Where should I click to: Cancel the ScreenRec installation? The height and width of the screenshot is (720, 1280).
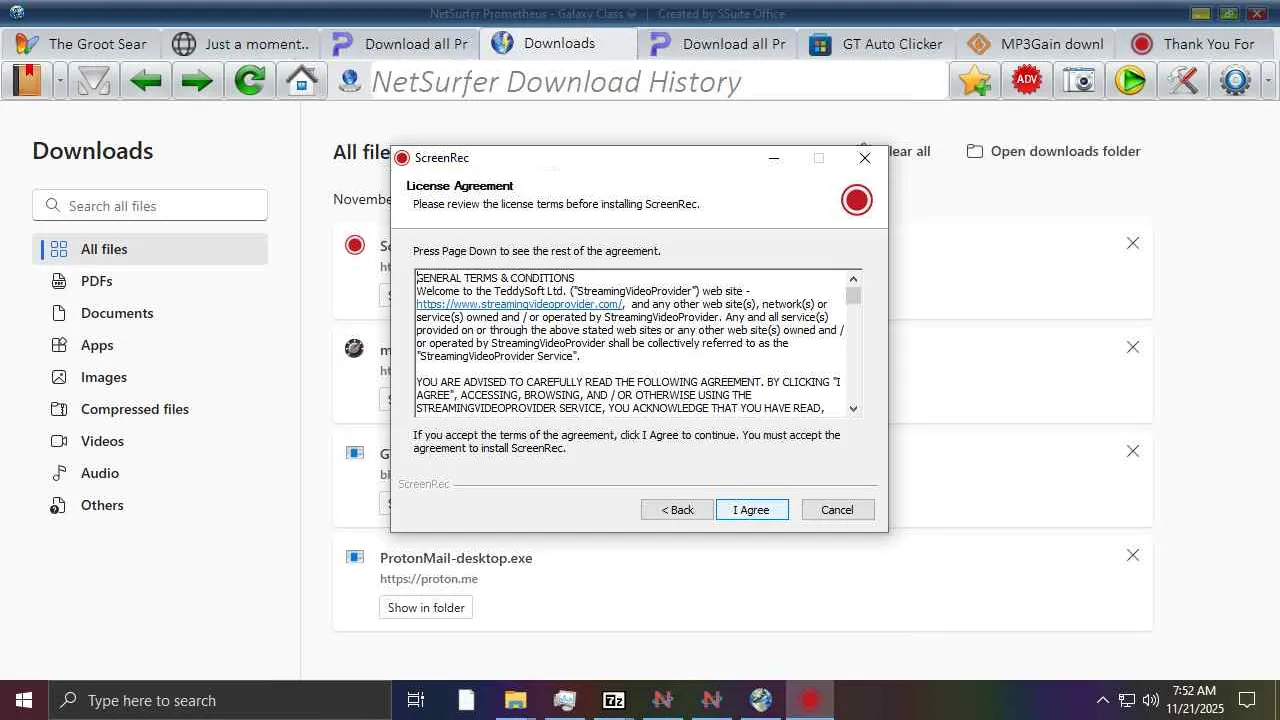tap(838, 510)
